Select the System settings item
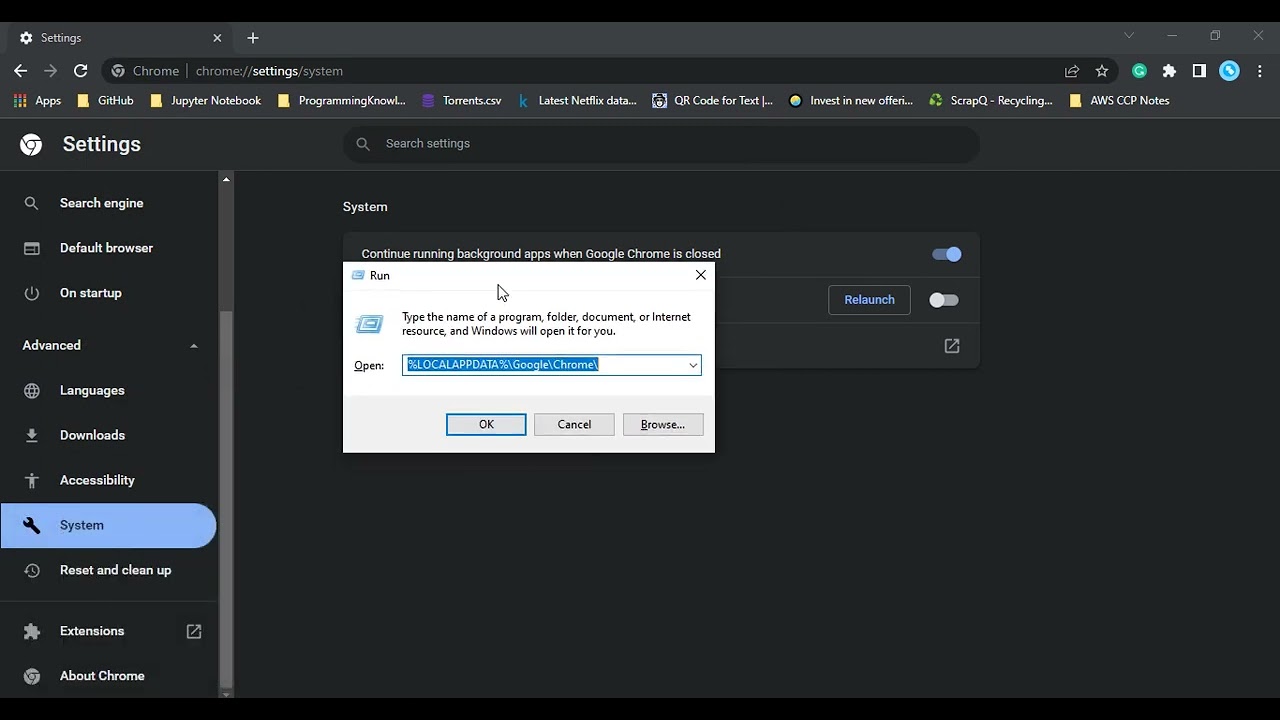The width and height of the screenshot is (1280, 720). click(108, 525)
